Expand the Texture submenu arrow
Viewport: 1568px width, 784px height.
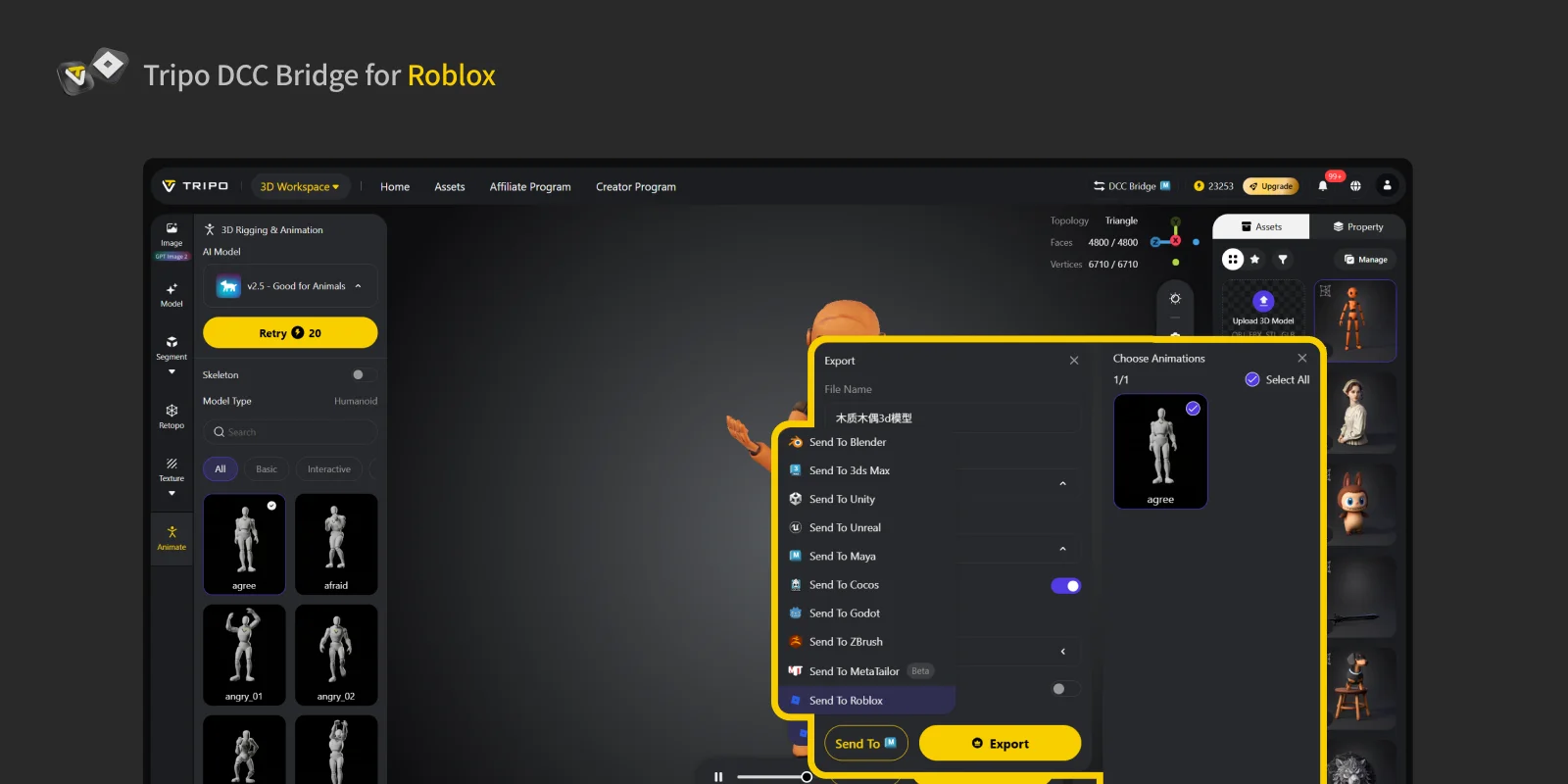click(171, 493)
